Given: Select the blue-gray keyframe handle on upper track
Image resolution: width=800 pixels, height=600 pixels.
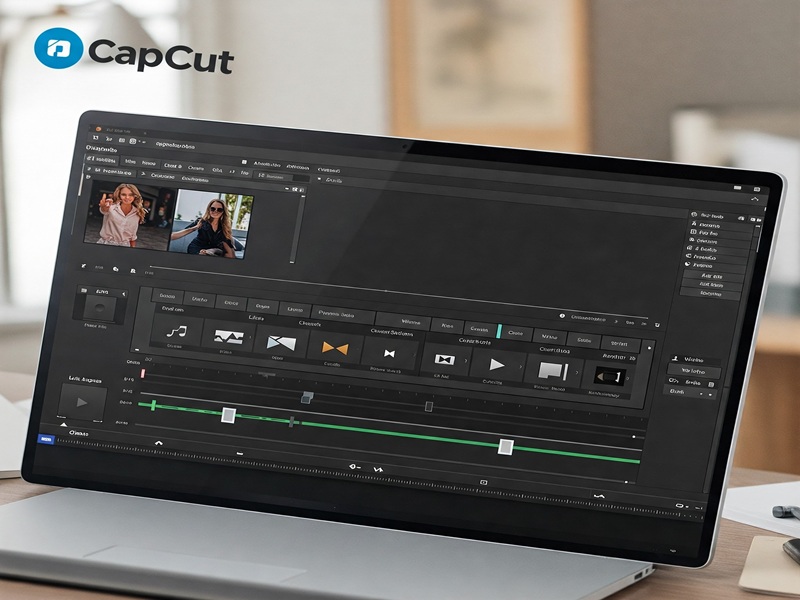Looking at the screenshot, I should pos(306,397).
